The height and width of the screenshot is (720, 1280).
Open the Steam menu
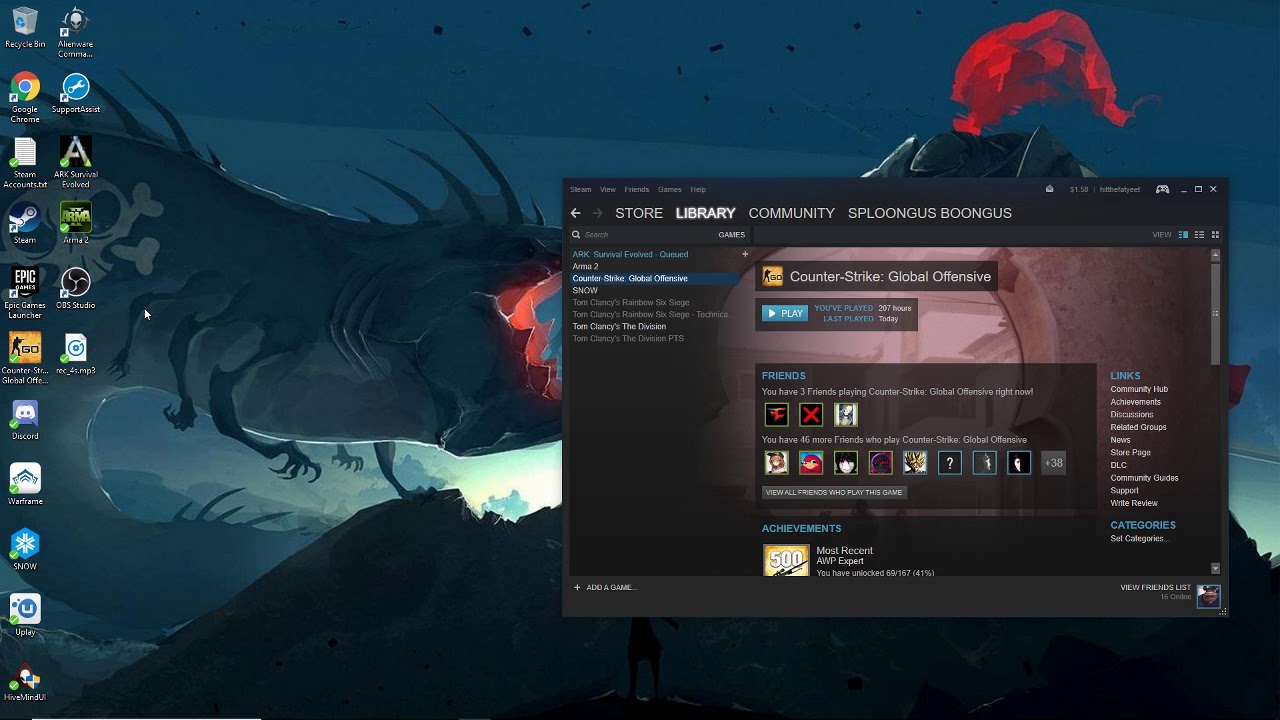pyautogui.click(x=580, y=189)
